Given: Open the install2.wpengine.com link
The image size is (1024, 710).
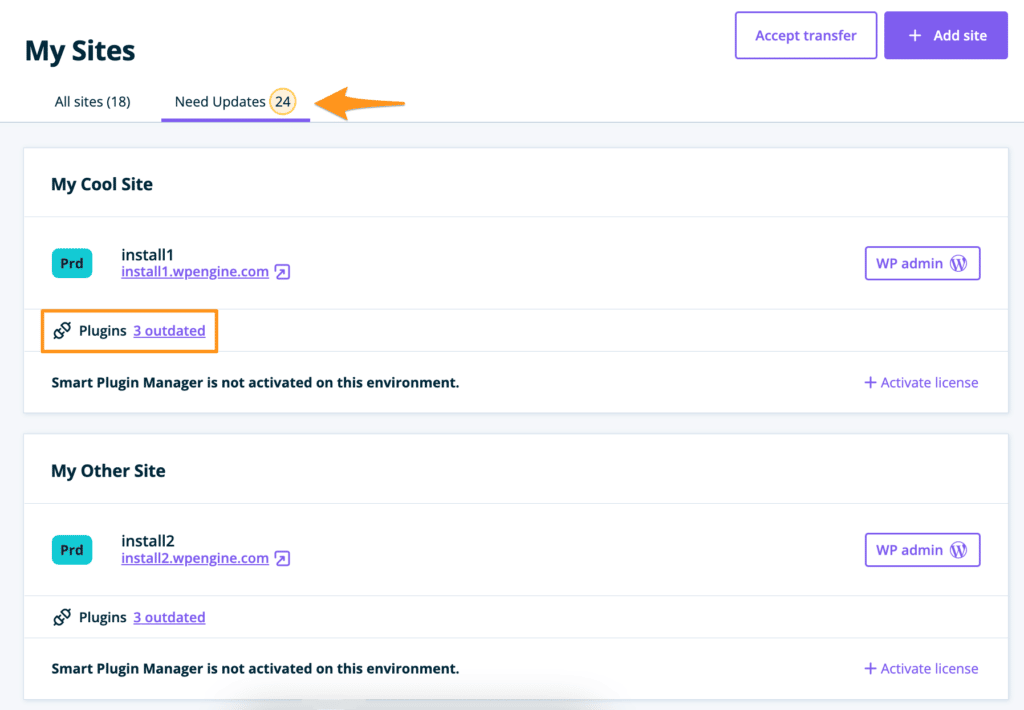Looking at the screenshot, I should tap(195, 559).
